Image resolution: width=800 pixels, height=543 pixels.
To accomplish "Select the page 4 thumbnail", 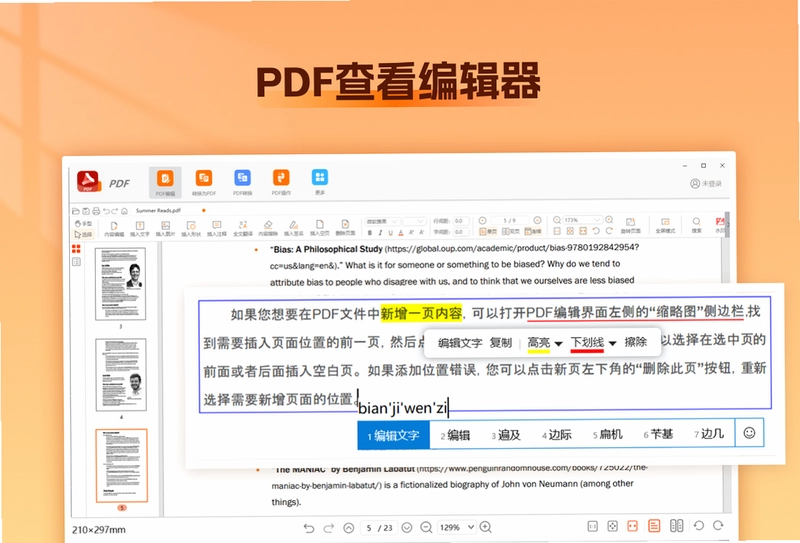I will 121,375.
